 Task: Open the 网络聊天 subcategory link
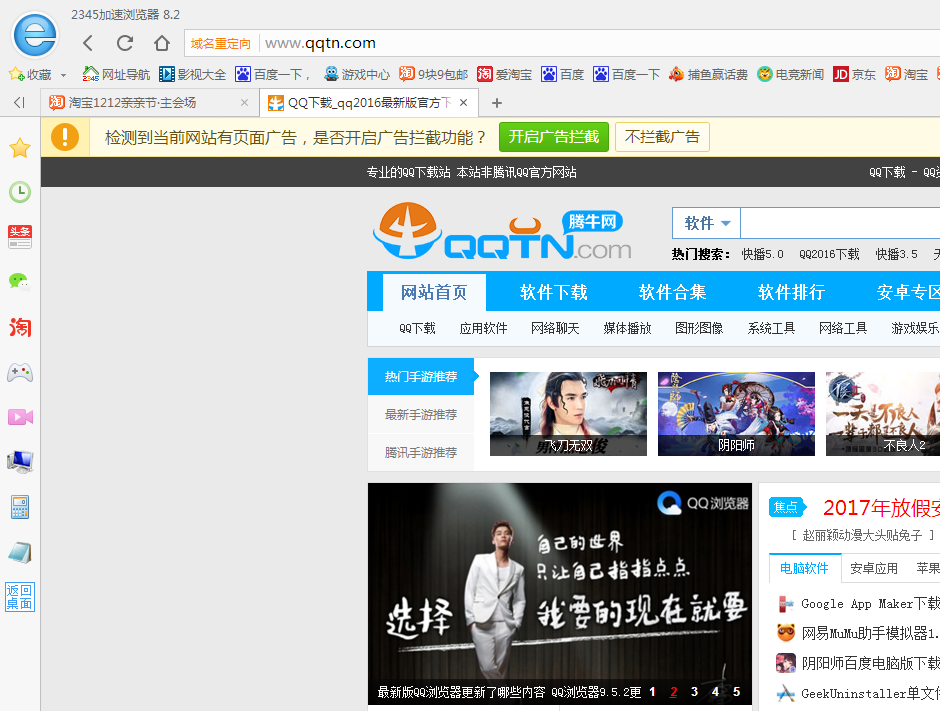[x=555, y=329]
